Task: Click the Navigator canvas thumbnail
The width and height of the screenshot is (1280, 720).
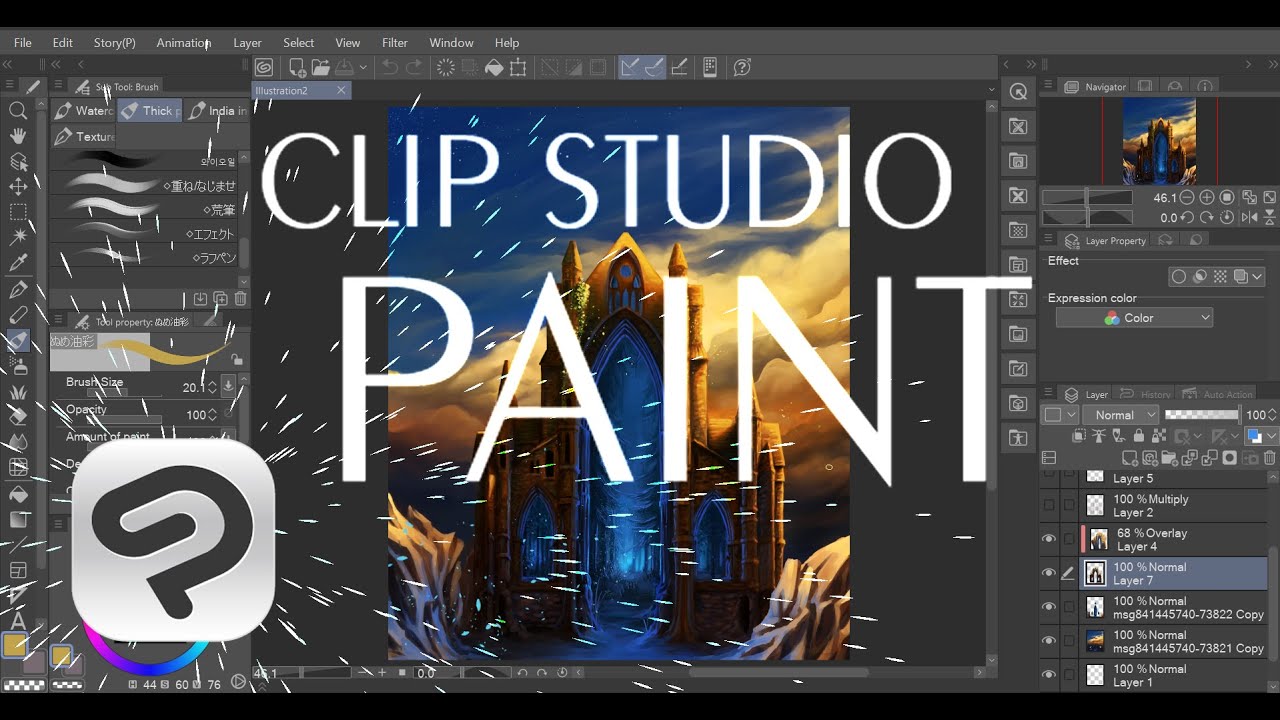Action: pyautogui.click(x=1159, y=141)
